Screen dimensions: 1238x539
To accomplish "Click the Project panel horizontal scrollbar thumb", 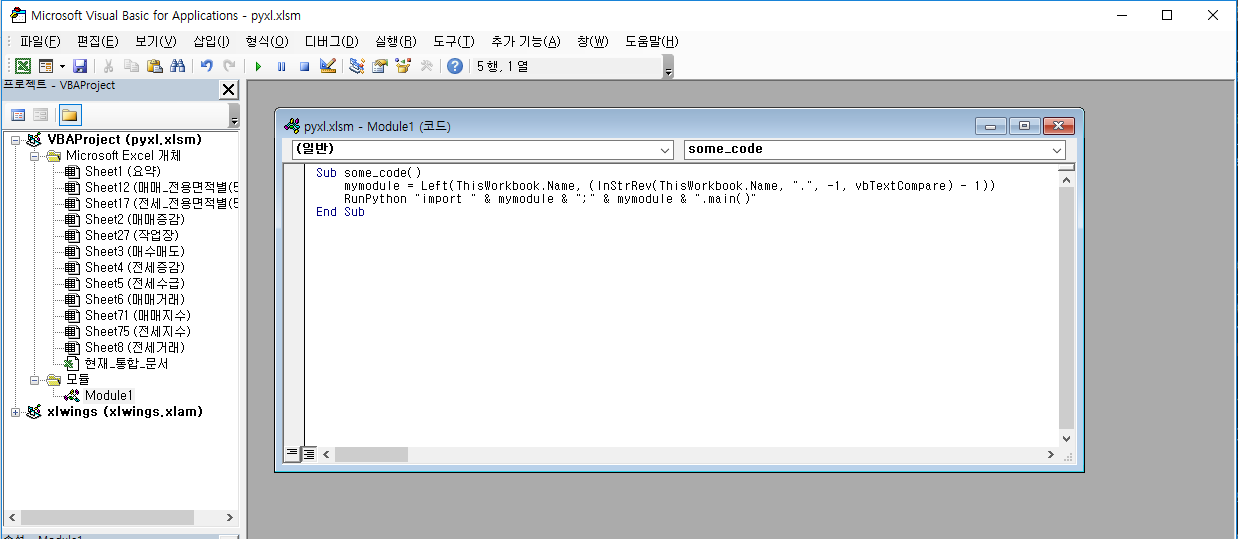I will tap(106, 518).
